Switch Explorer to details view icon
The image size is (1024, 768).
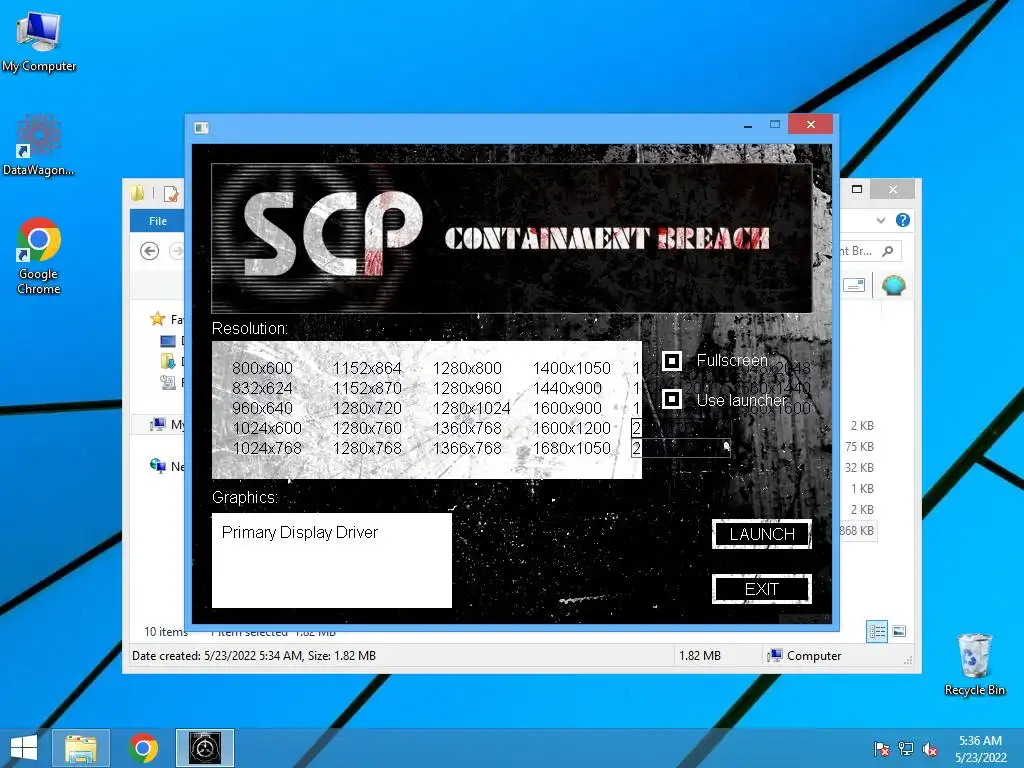click(877, 632)
